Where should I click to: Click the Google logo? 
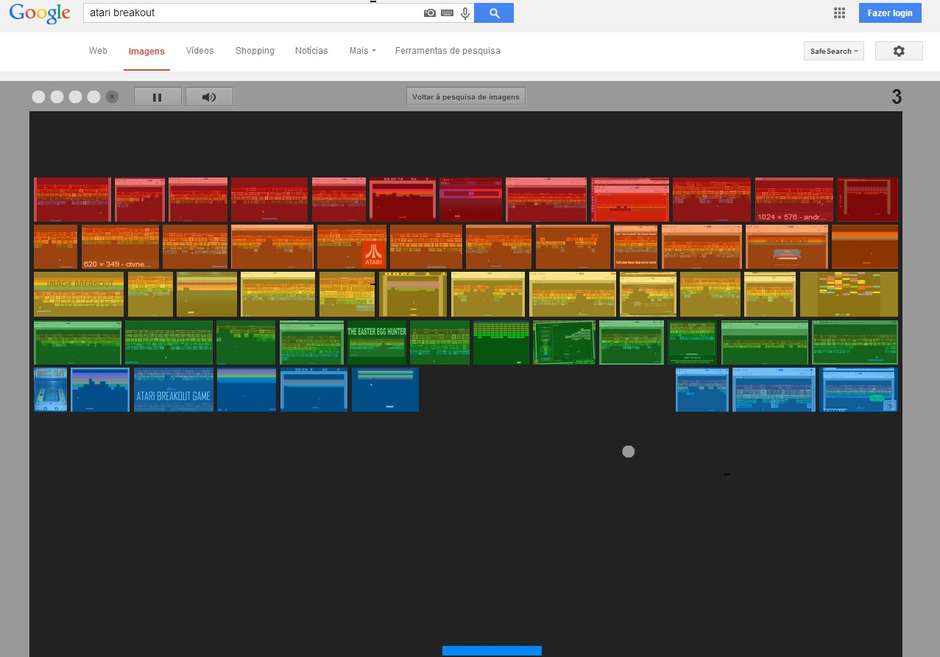point(40,13)
